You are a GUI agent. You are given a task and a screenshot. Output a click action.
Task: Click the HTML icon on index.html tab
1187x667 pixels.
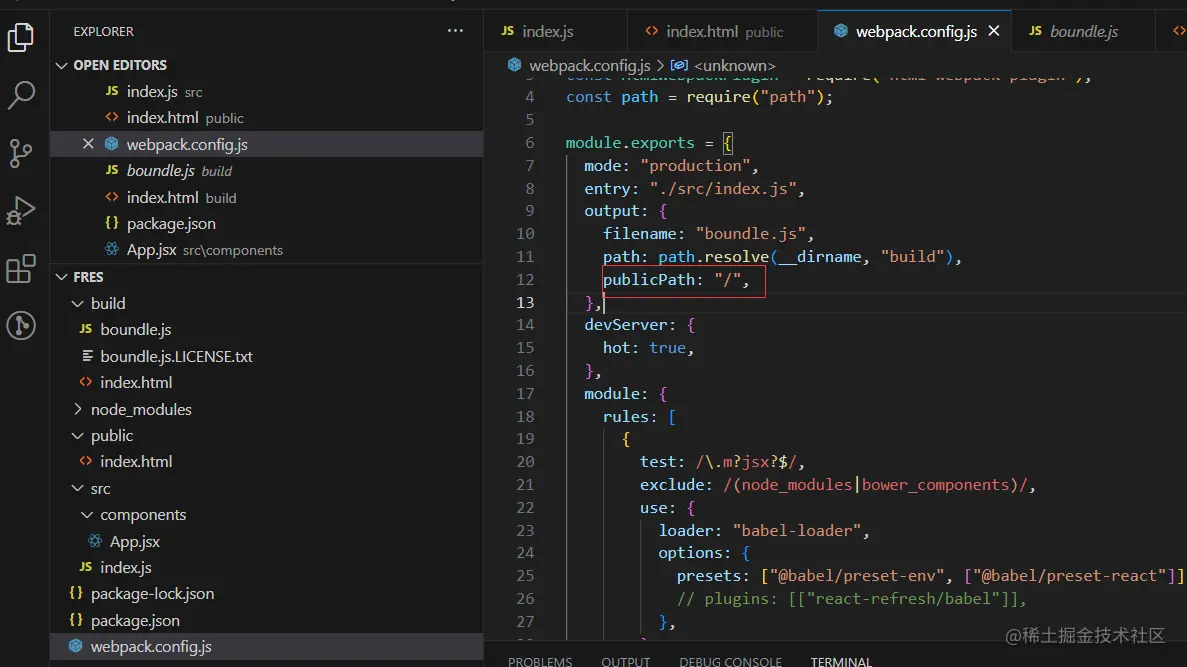(651, 31)
